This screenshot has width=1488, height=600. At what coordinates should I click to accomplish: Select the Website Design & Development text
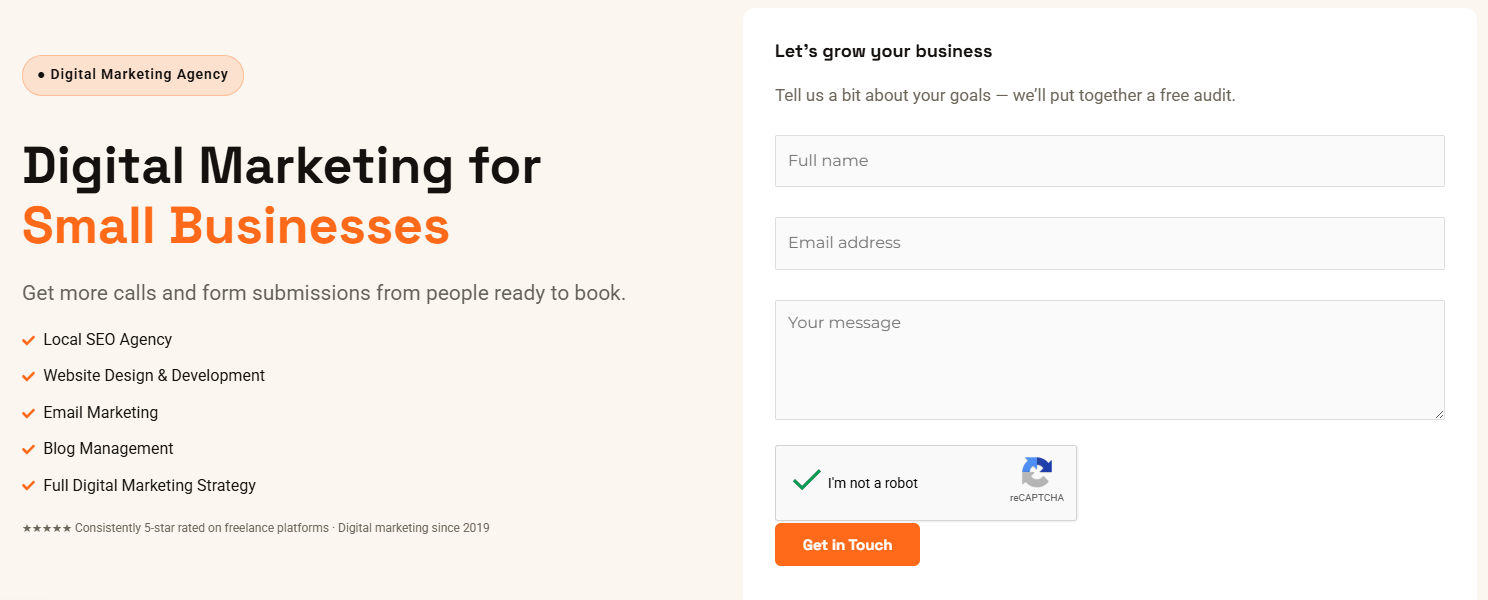[154, 376]
